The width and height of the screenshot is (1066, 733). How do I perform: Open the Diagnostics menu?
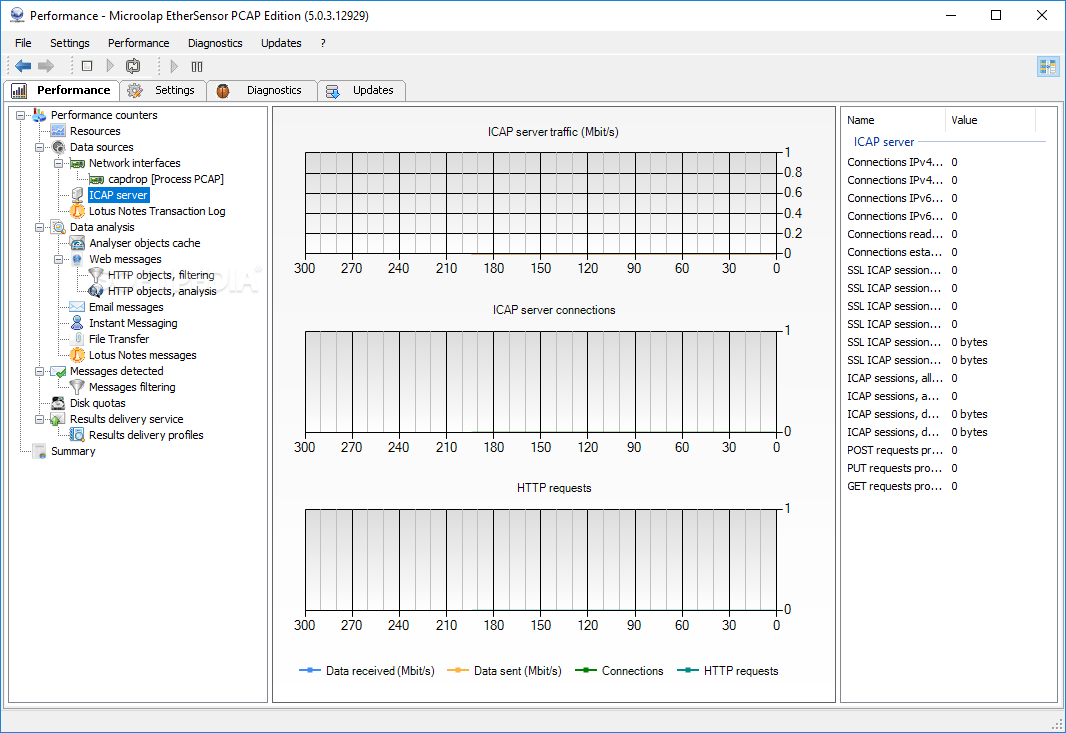(215, 43)
